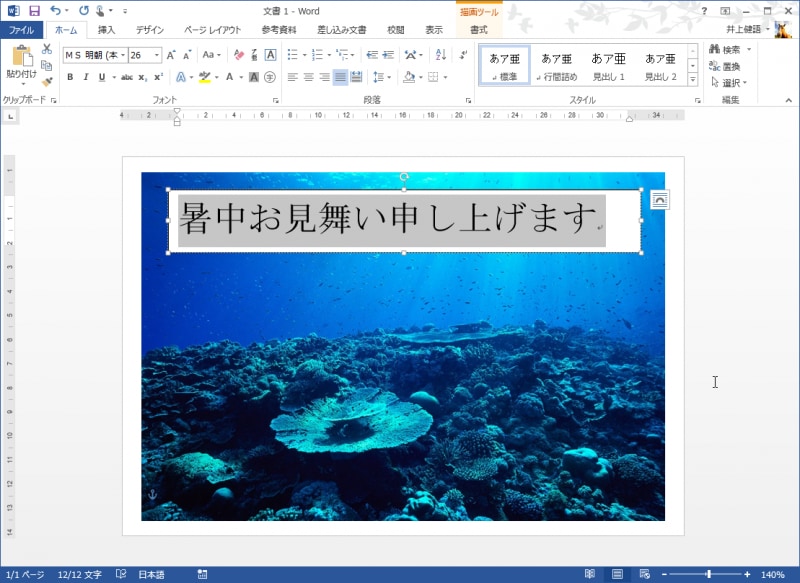Screen dimensions: 800x583
Task: Expand the font color dropdown arrow
Action: coord(241,76)
